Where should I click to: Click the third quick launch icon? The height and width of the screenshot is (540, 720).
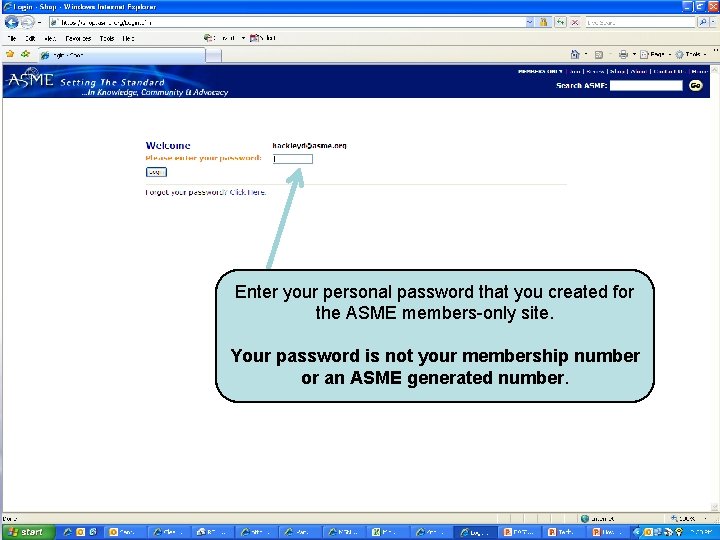click(93, 532)
